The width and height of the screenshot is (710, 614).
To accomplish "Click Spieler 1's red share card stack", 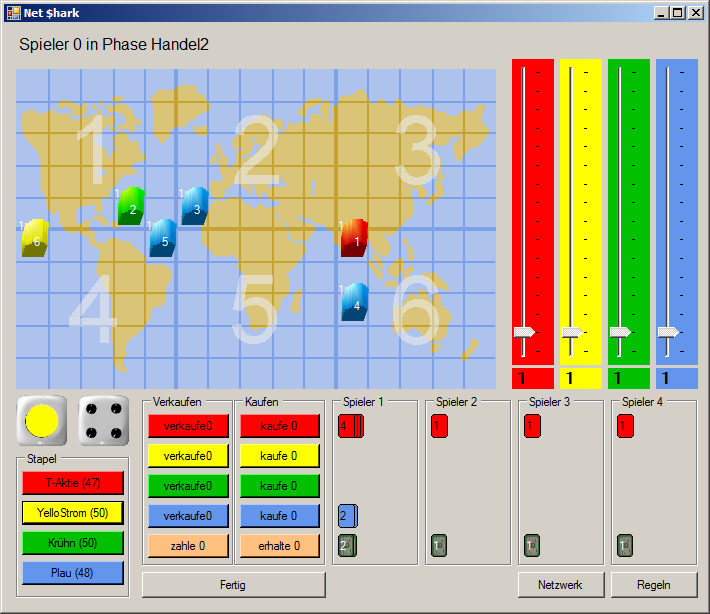I will [x=350, y=426].
